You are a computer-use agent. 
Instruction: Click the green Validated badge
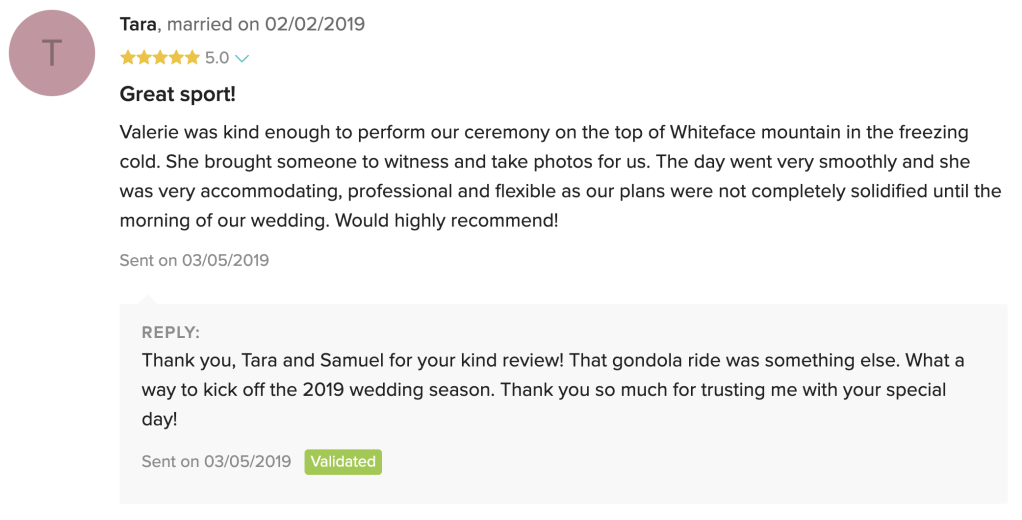(x=343, y=462)
